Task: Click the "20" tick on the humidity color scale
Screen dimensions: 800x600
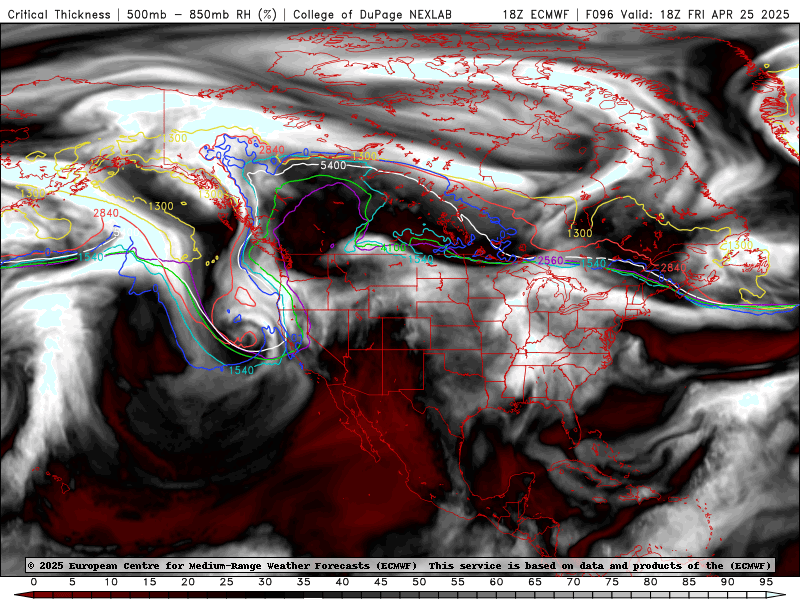Action: (x=188, y=582)
